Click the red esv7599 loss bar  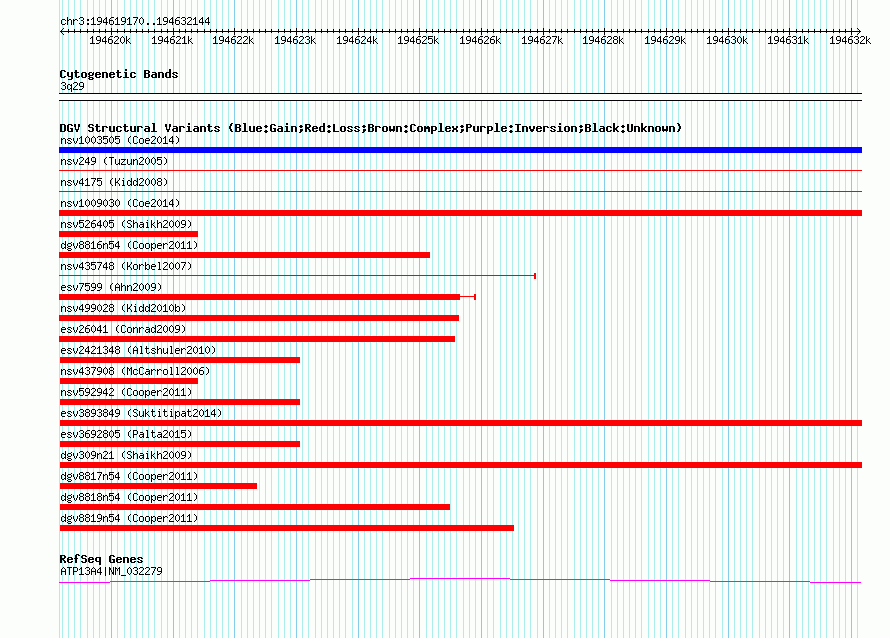259,297
